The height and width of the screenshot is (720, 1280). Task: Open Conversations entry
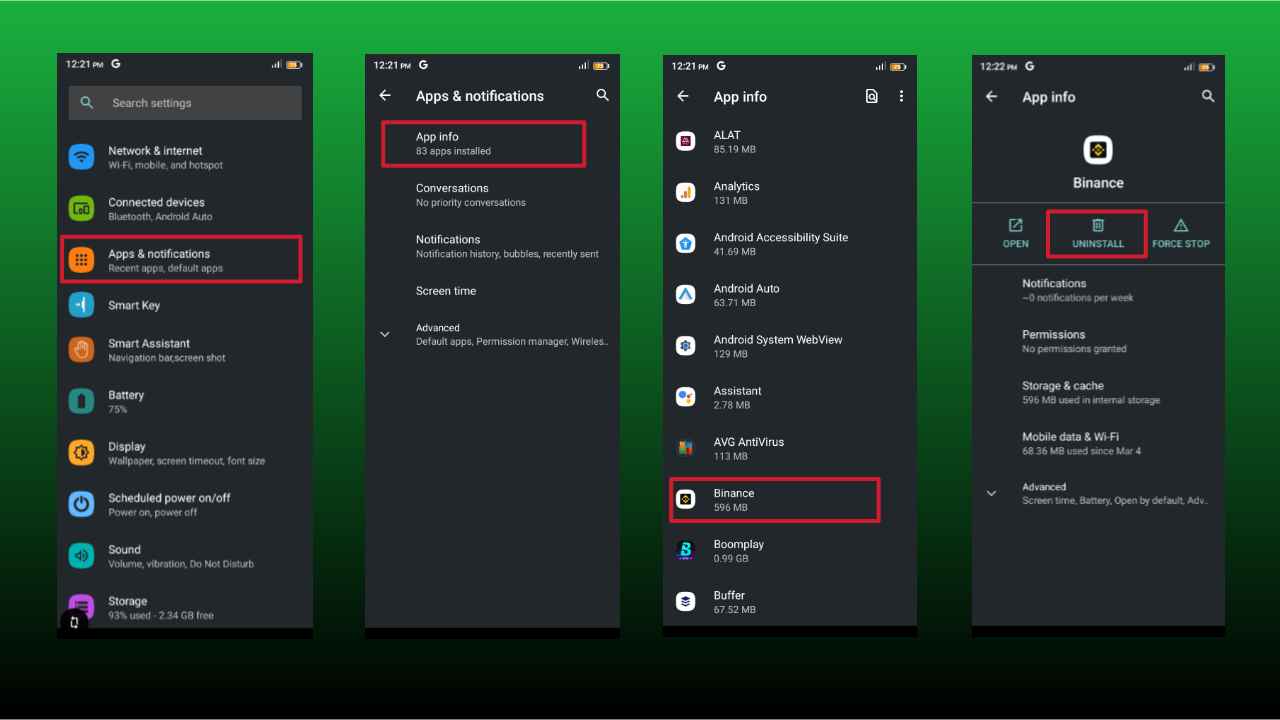[x=492, y=195]
